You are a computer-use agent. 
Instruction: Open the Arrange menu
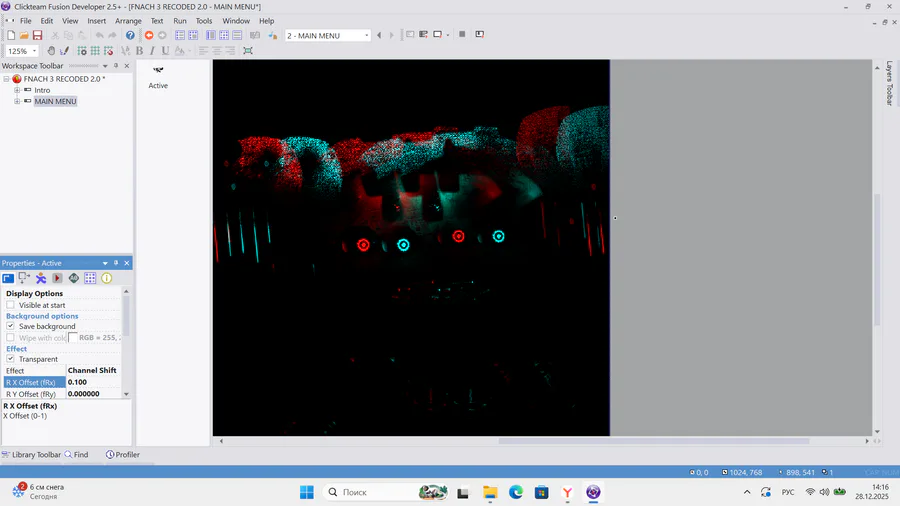point(128,21)
